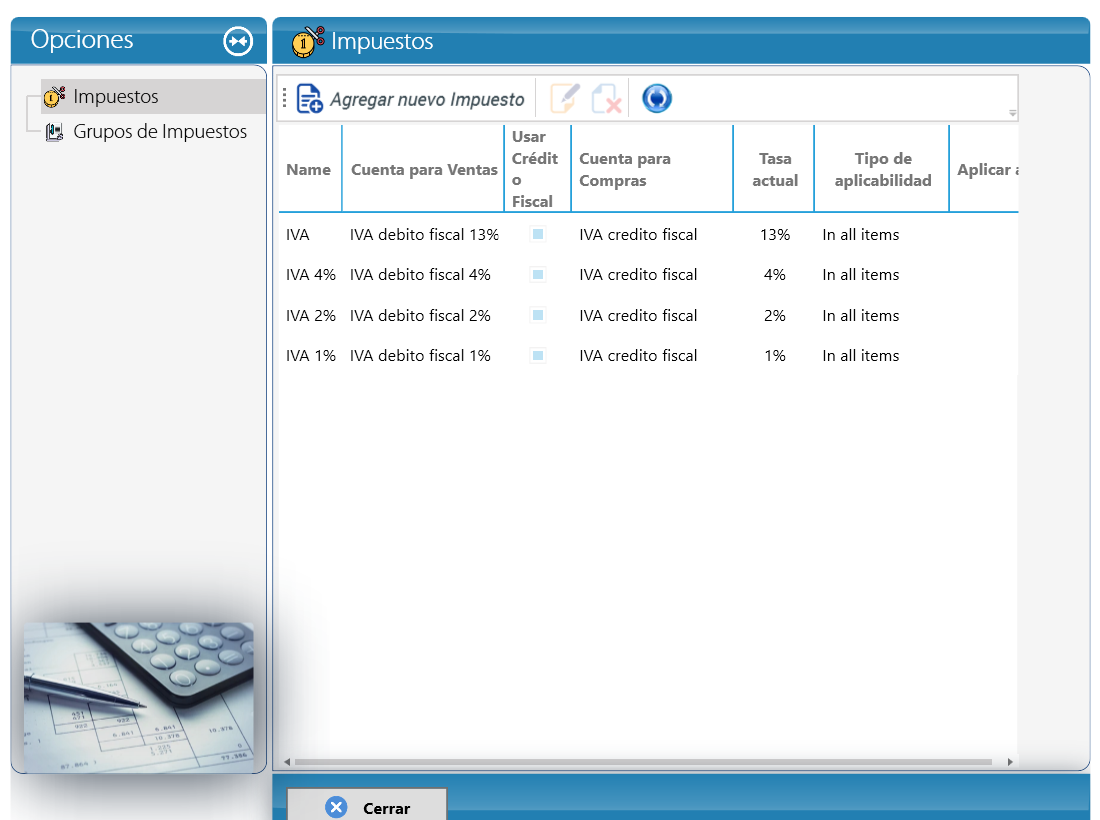
Task: Click the Tipo de aplicabilidad column header
Action: [x=882, y=169]
